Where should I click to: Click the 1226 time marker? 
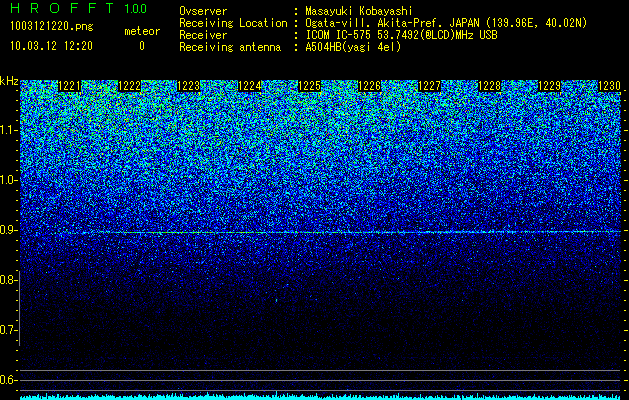click(369, 86)
